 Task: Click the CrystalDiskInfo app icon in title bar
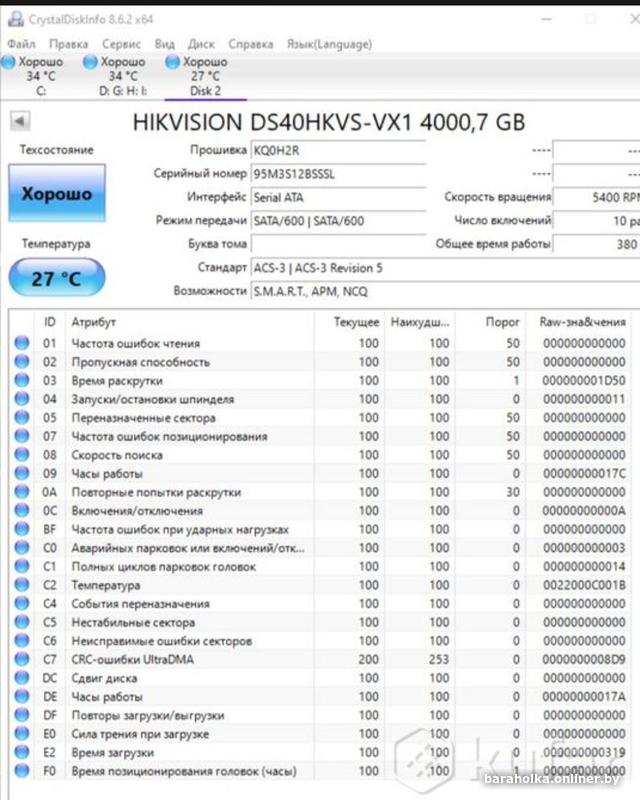[16, 19]
